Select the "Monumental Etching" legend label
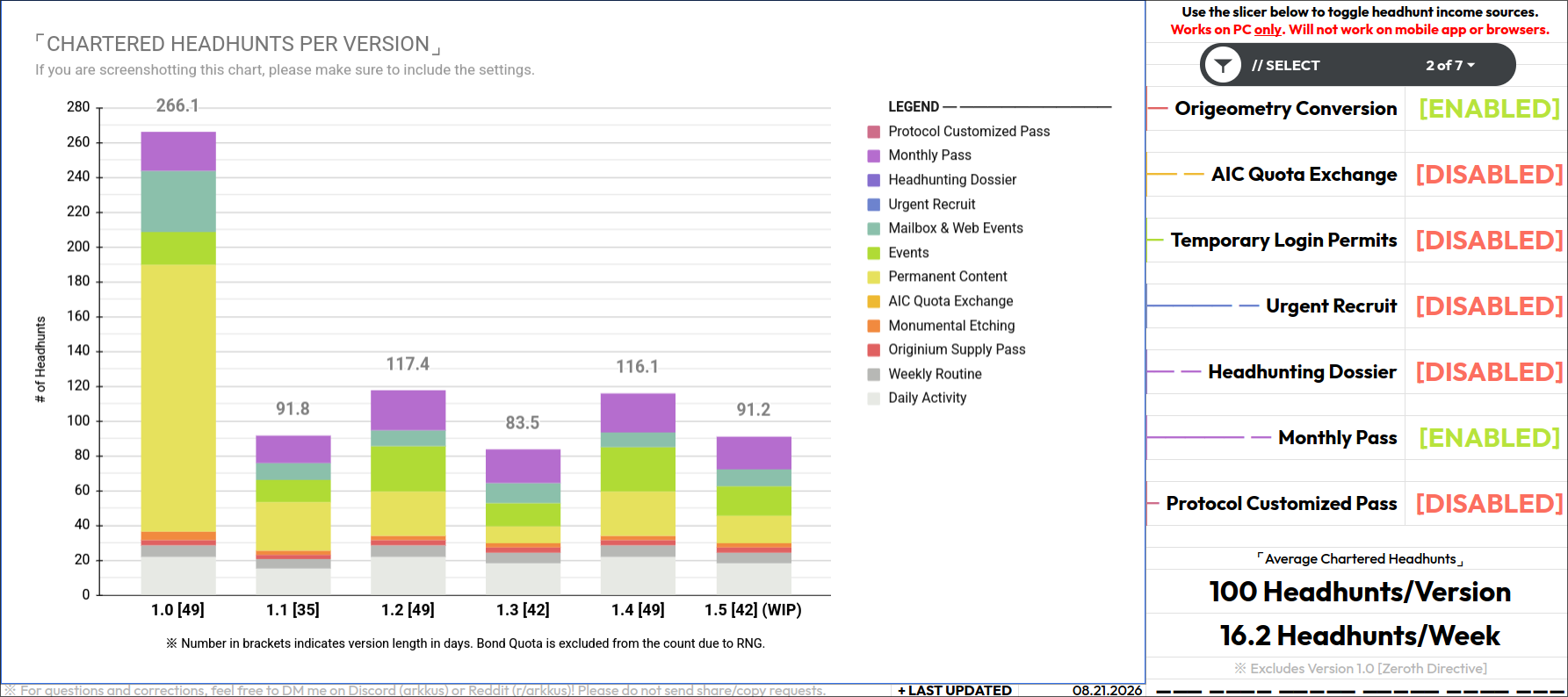 pyautogui.click(x=951, y=326)
